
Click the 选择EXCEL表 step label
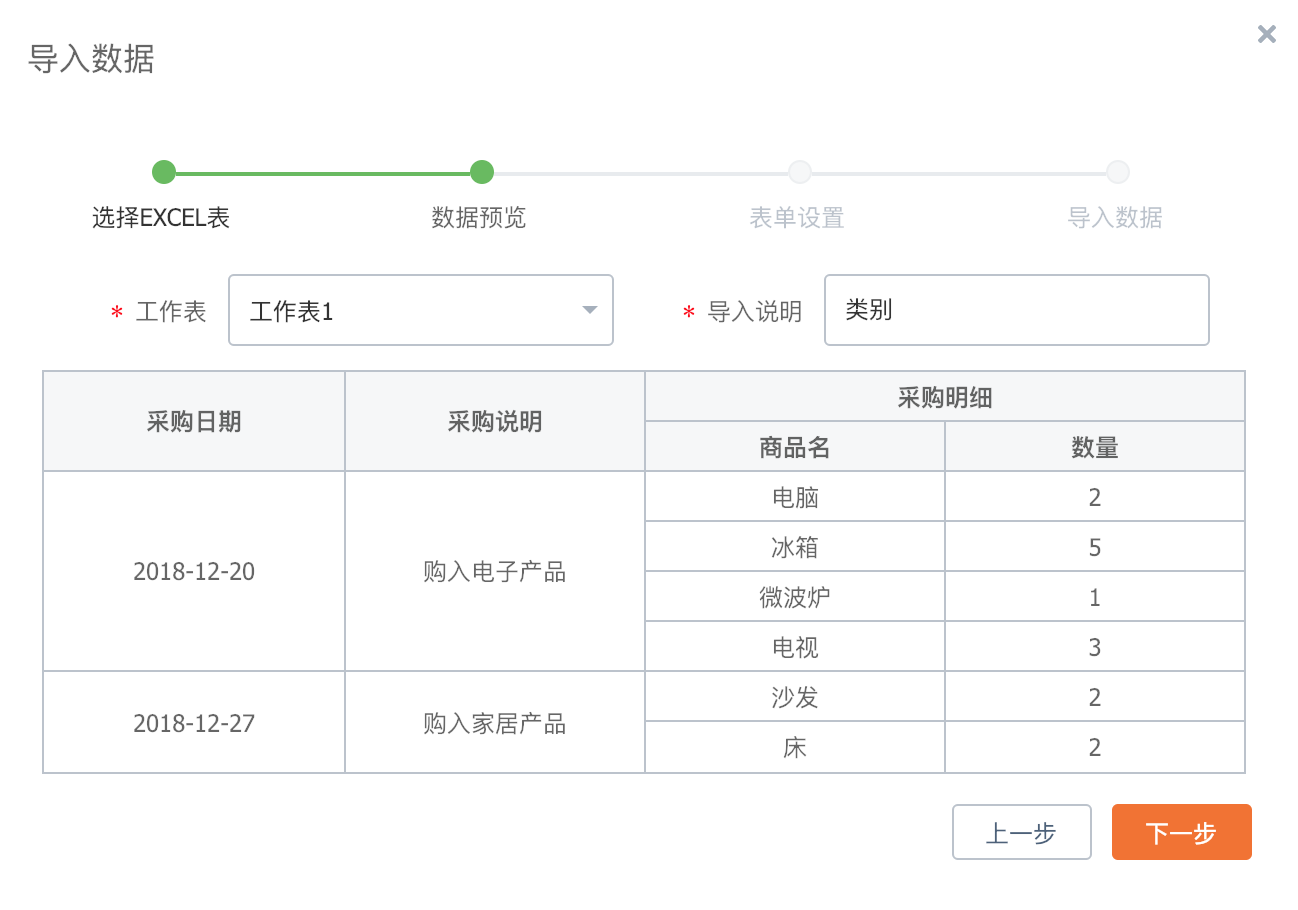point(161,218)
